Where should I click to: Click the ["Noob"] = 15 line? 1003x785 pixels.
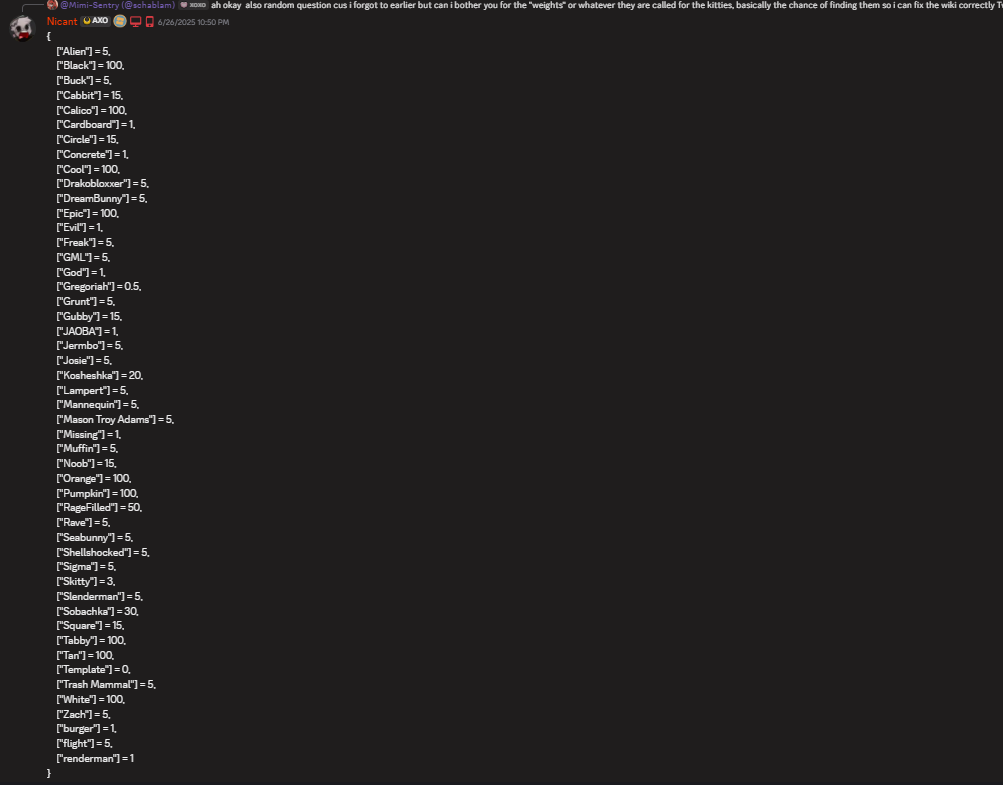86,463
